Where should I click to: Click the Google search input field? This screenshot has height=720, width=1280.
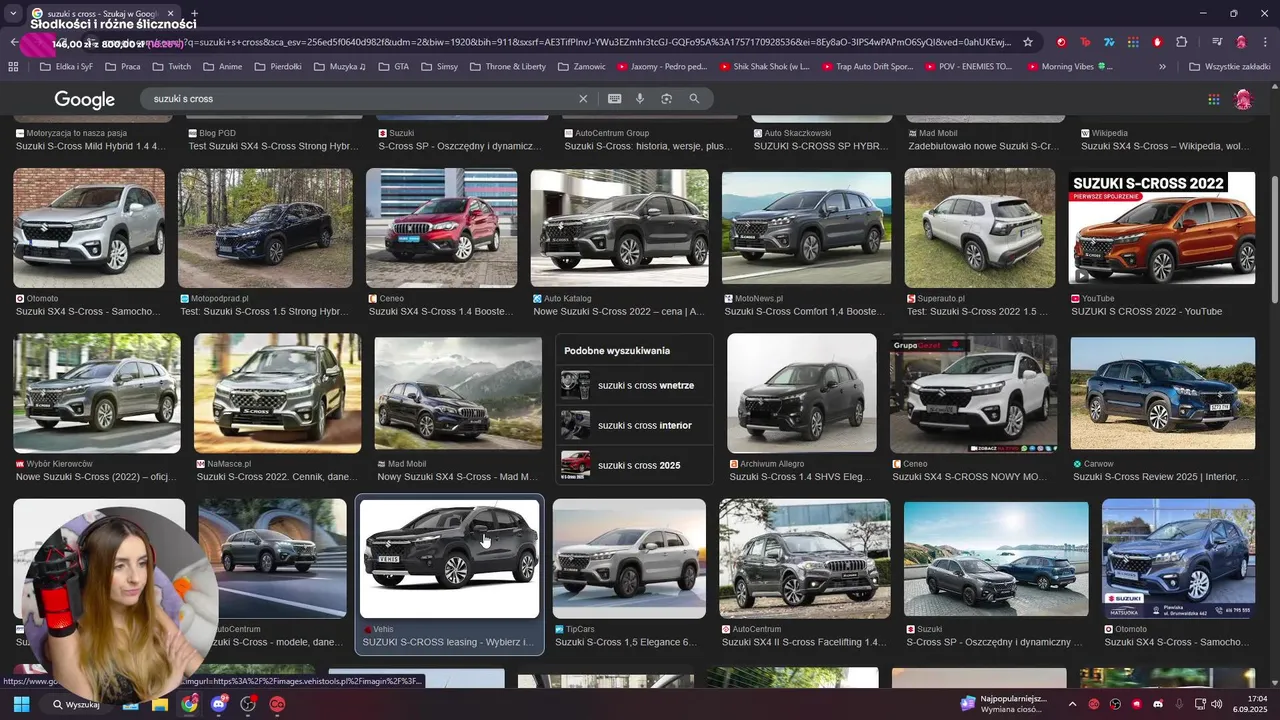click(x=360, y=99)
